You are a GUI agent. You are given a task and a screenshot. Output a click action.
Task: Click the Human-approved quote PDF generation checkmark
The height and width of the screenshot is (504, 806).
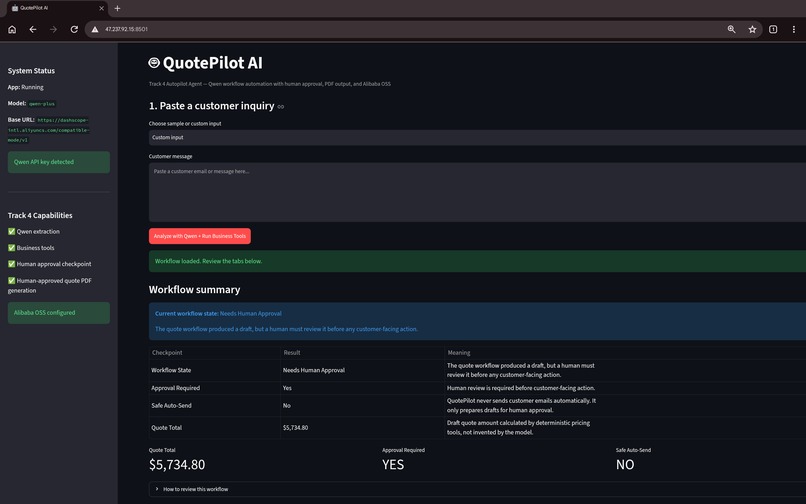(x=49, y=285)
